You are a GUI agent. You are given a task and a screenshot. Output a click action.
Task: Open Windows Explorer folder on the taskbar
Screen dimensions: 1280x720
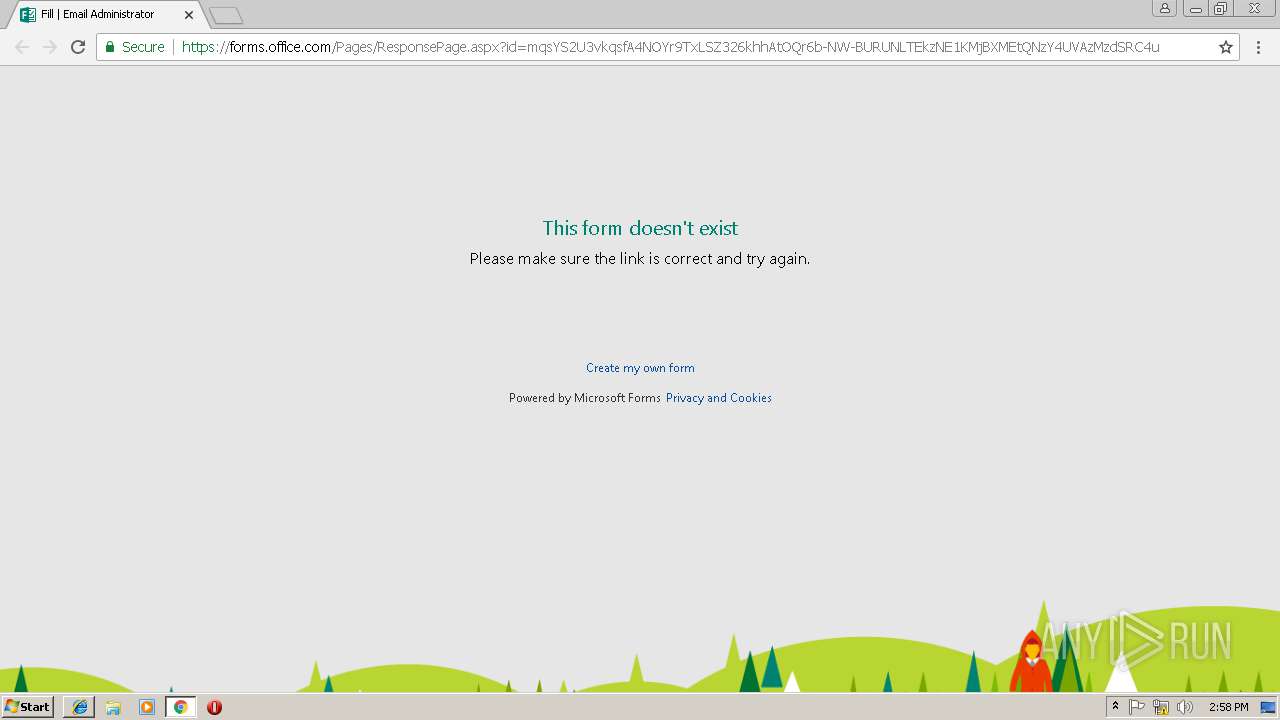point(113,707)
